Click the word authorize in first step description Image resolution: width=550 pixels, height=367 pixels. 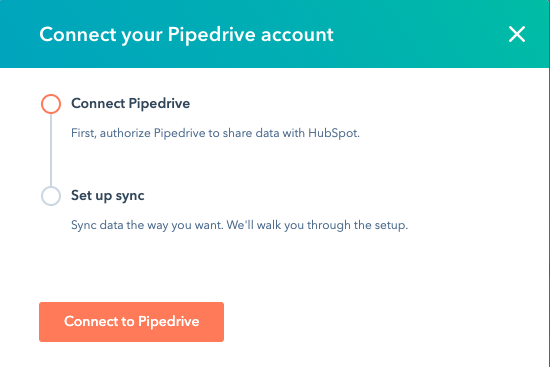(x=125, y=133)
